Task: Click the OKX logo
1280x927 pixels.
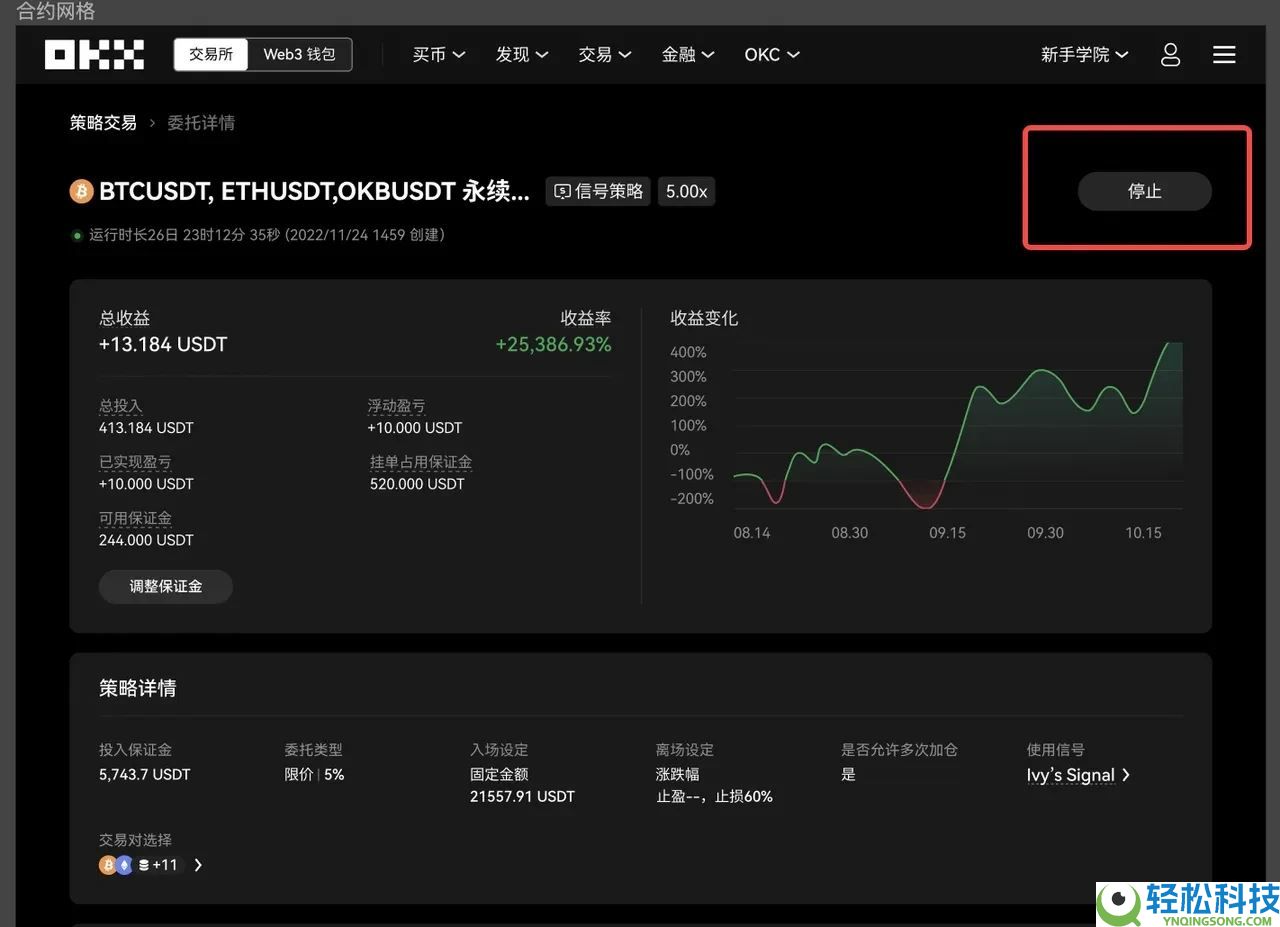Action: click(94, 54)
